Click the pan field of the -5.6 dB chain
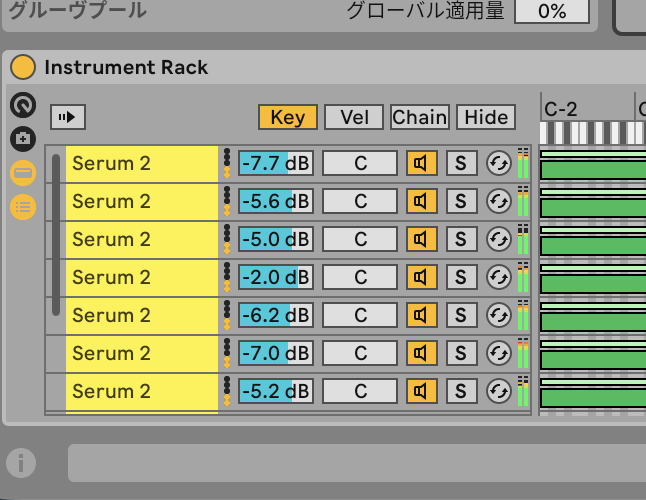 pyautogui.click(x=360, y=201)
